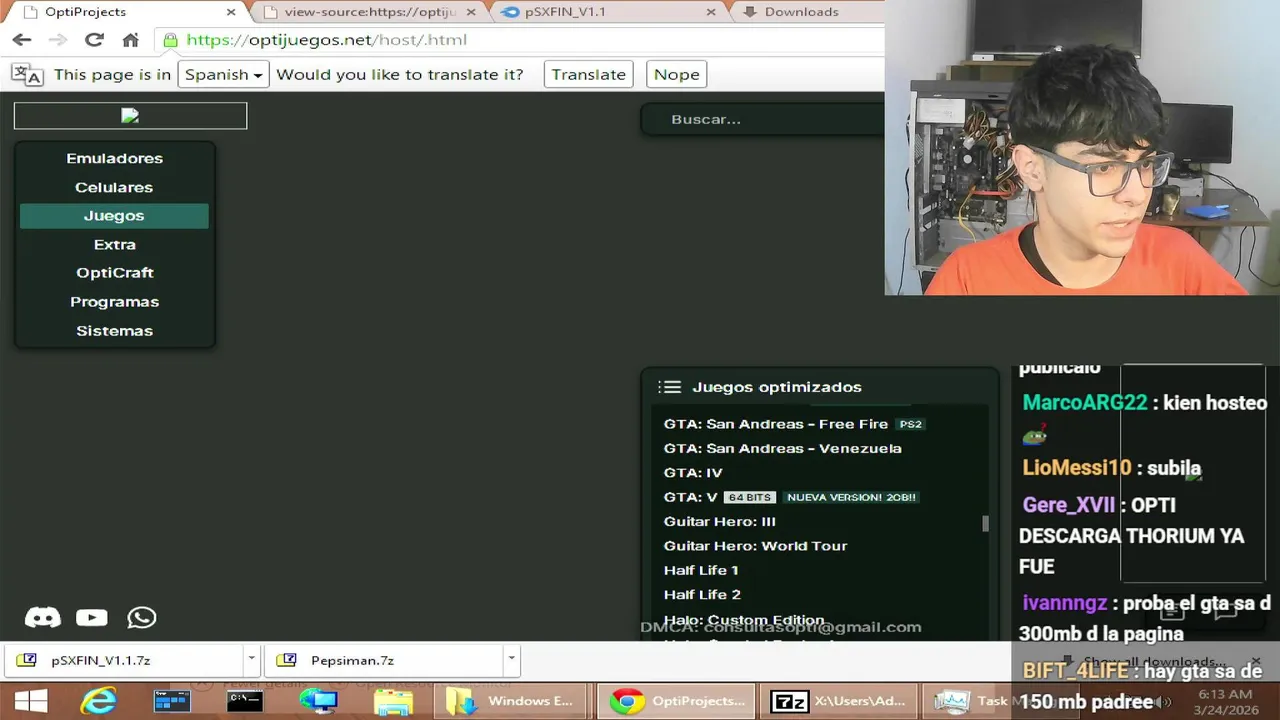The width and height of the screenshot is (1280, 720).
Task: Open GTA: San Andreas - Venezuela
Action: (782, 448)
